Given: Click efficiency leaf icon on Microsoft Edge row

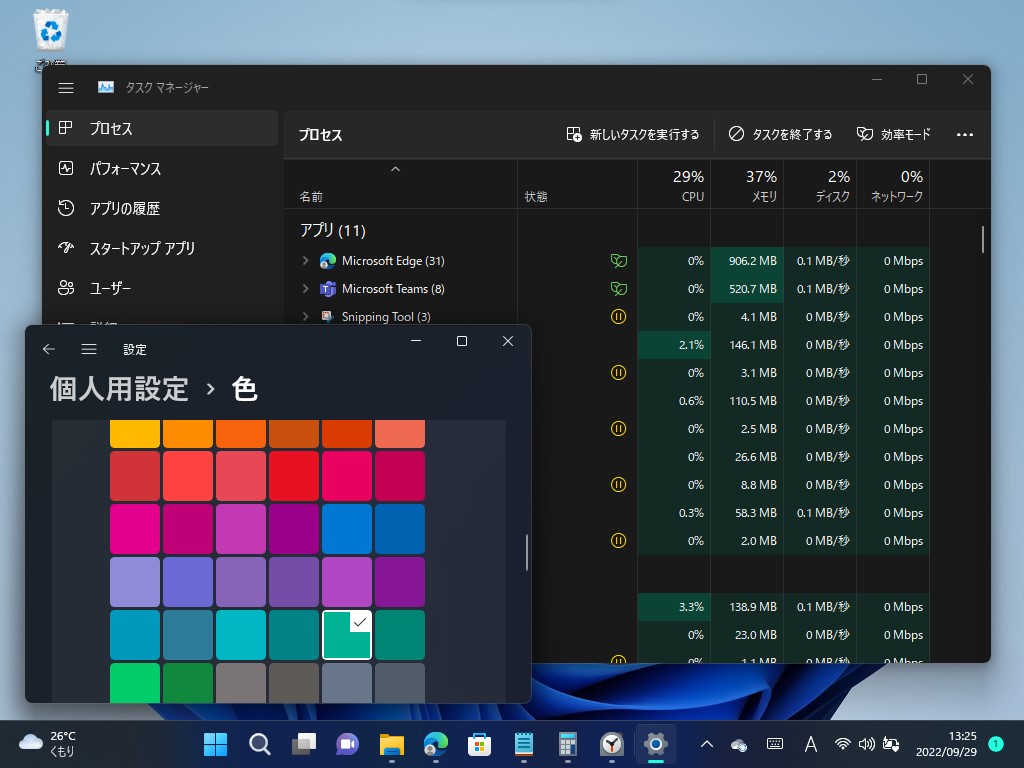Looking at the screenshot, I should point(618,261).
